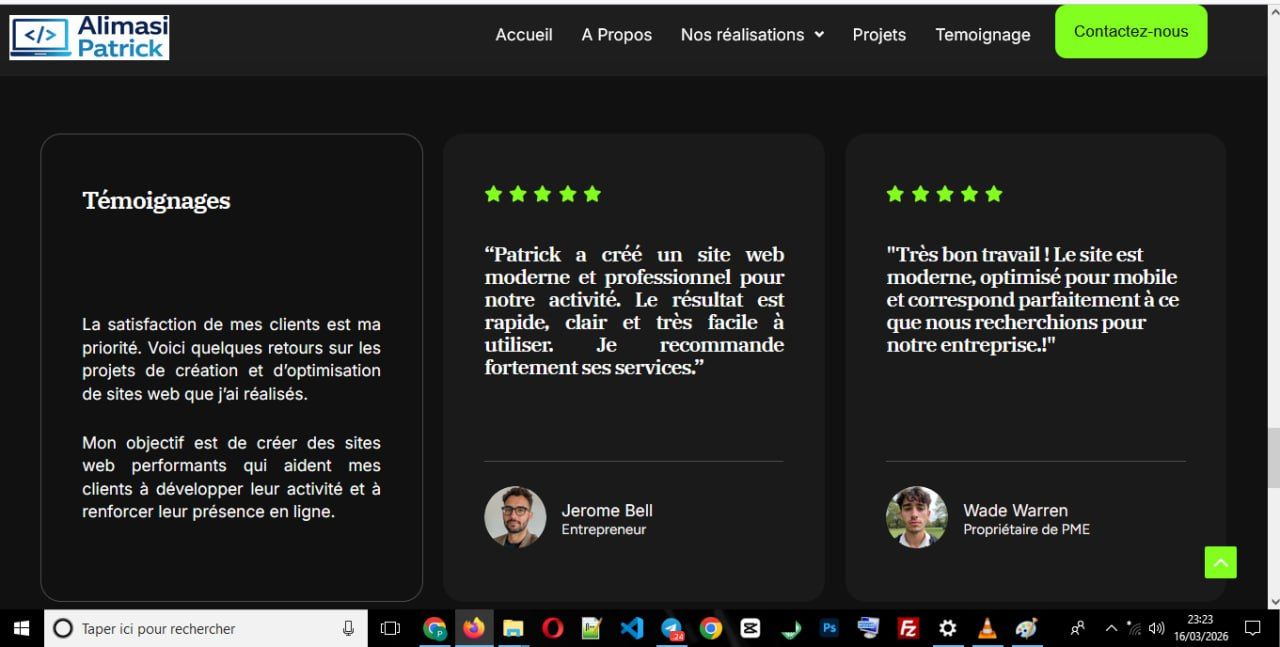Show hidden system tray icons
This screenshot has height=647, width=1280.
1111,628
